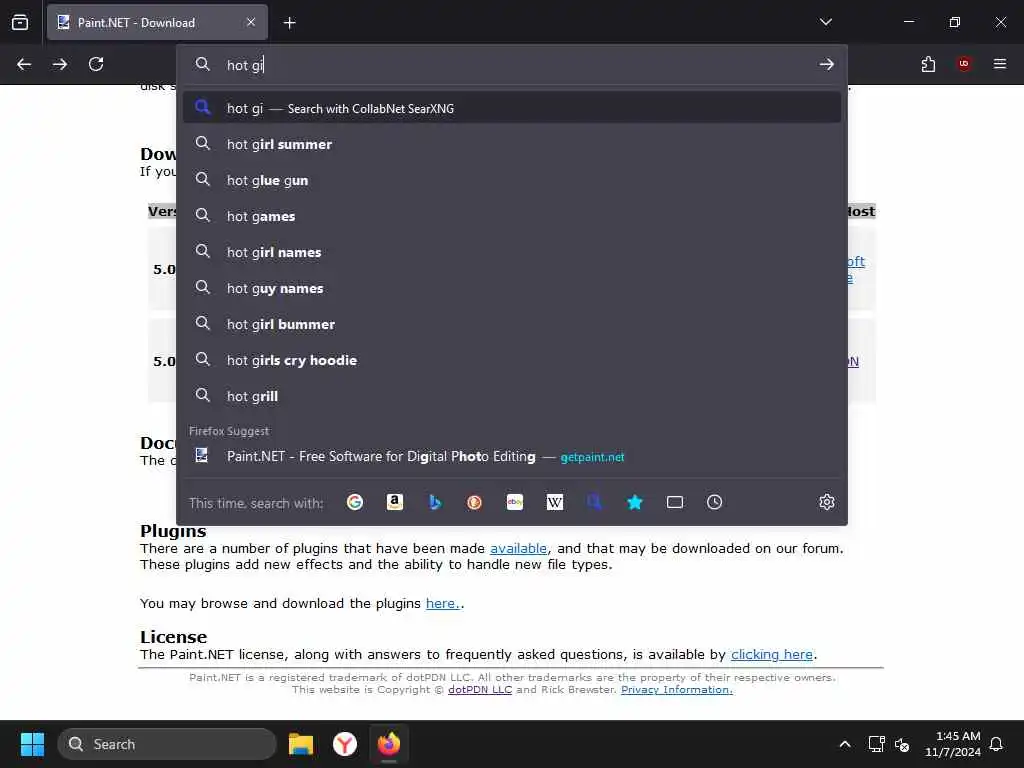The height and width of the screenshot is (768, 1024).
Task: List all tabs dropdown arrow
Action: pos(826,22)
